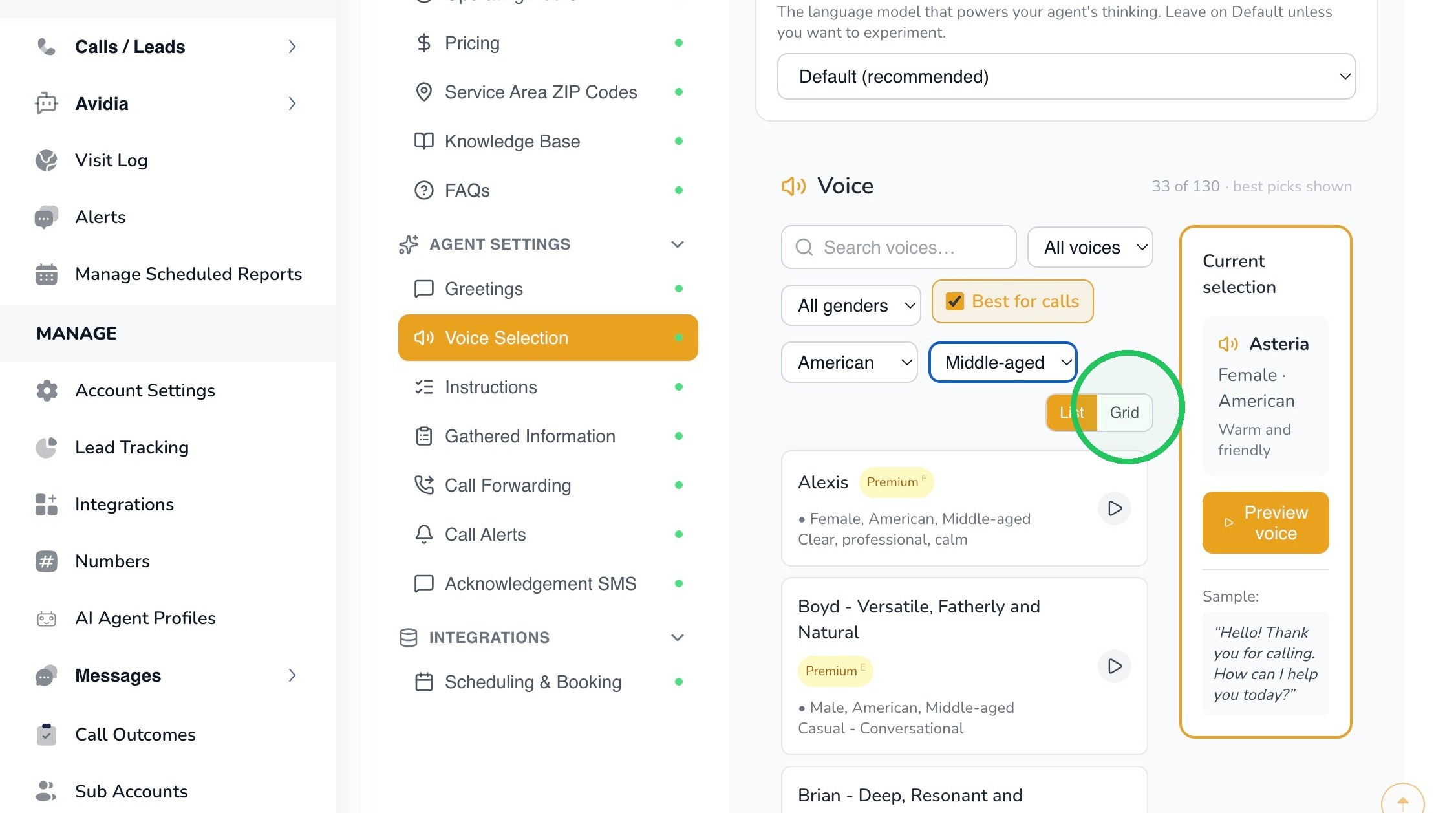
Task: Collapse the Integrations section
Action: click(677, 638)
